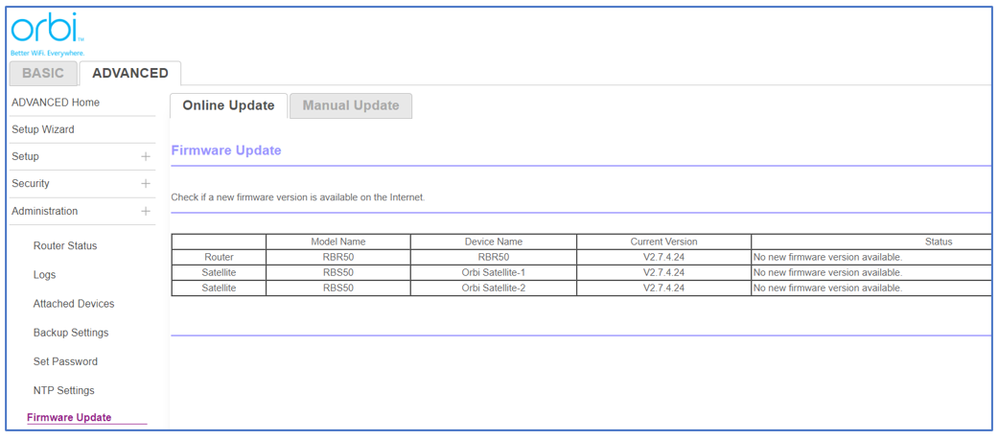Switch to the Manual Update tab

coord(350,106)
